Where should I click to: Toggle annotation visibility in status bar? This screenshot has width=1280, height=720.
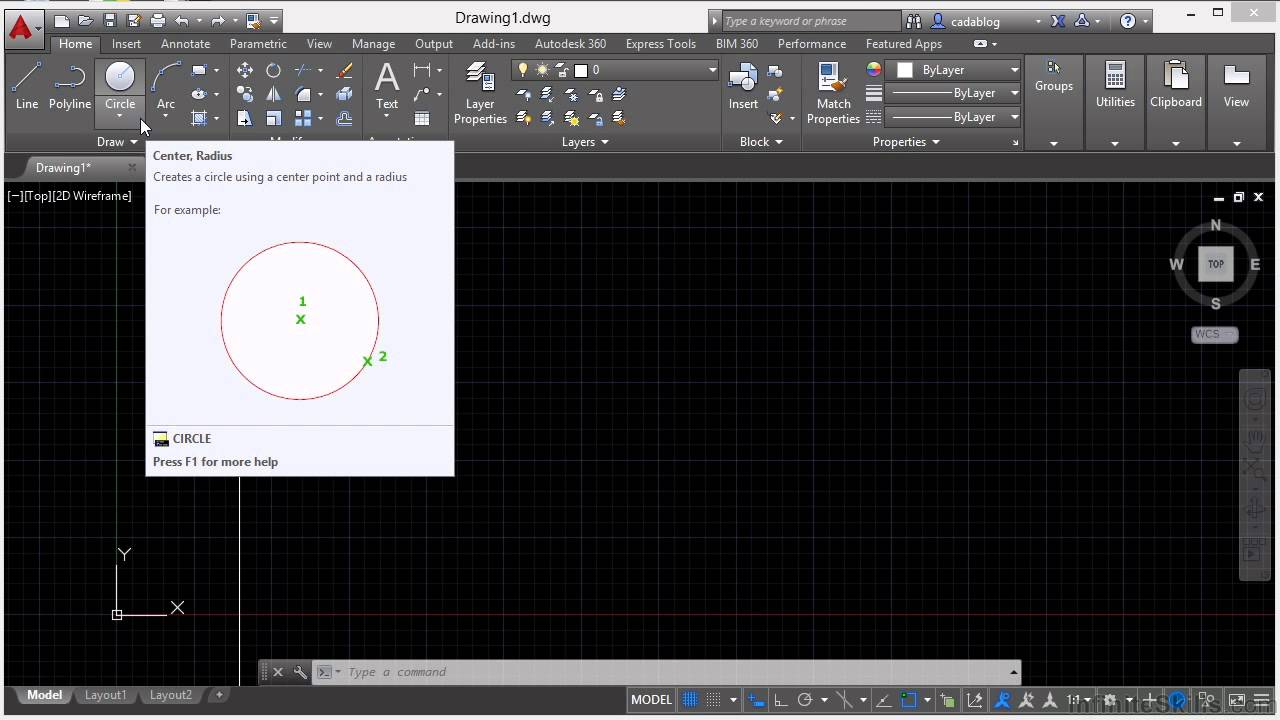pos(1002,700)
